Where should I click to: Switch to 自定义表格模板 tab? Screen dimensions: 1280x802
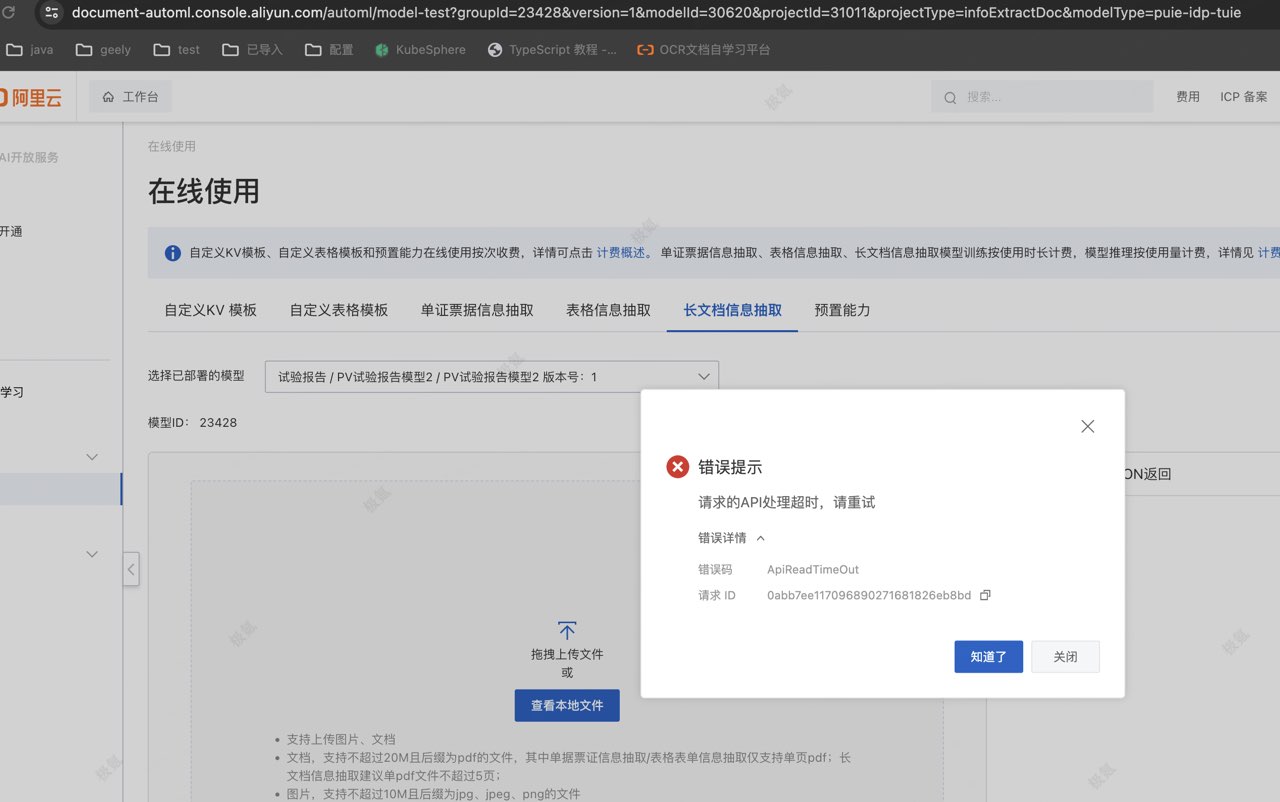(339, 310)
